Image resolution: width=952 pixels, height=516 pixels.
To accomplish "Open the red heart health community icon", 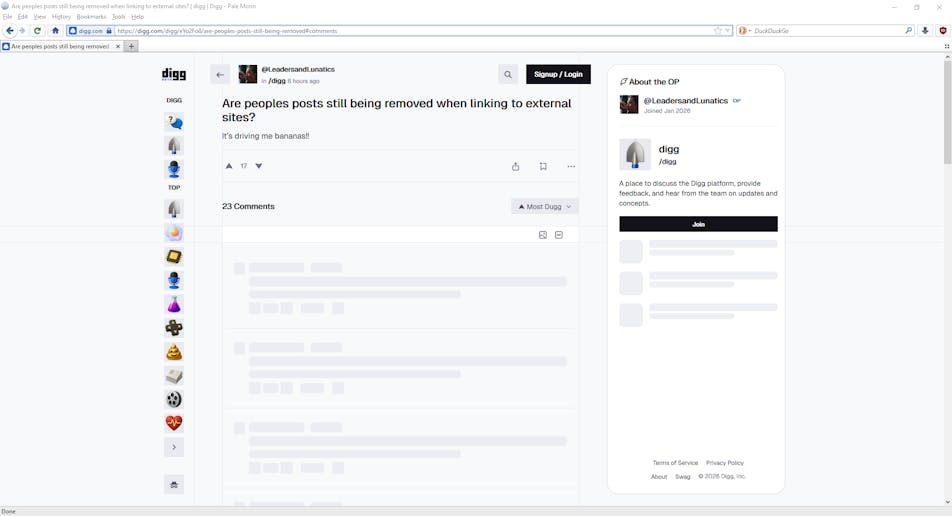I will coord(174,423).
